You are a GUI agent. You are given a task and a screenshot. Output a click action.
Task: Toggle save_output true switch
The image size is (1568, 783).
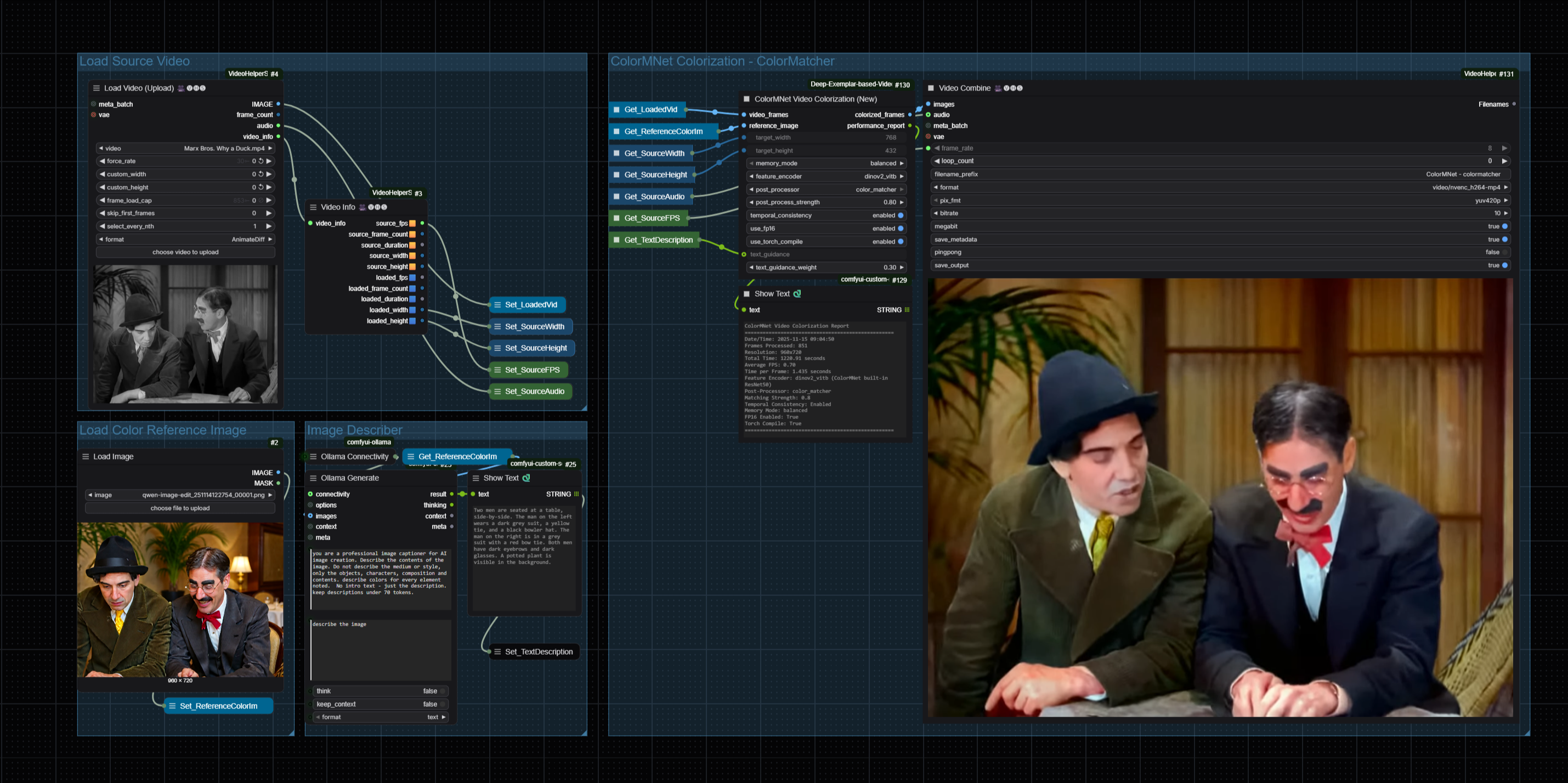tap(1505, 265)
